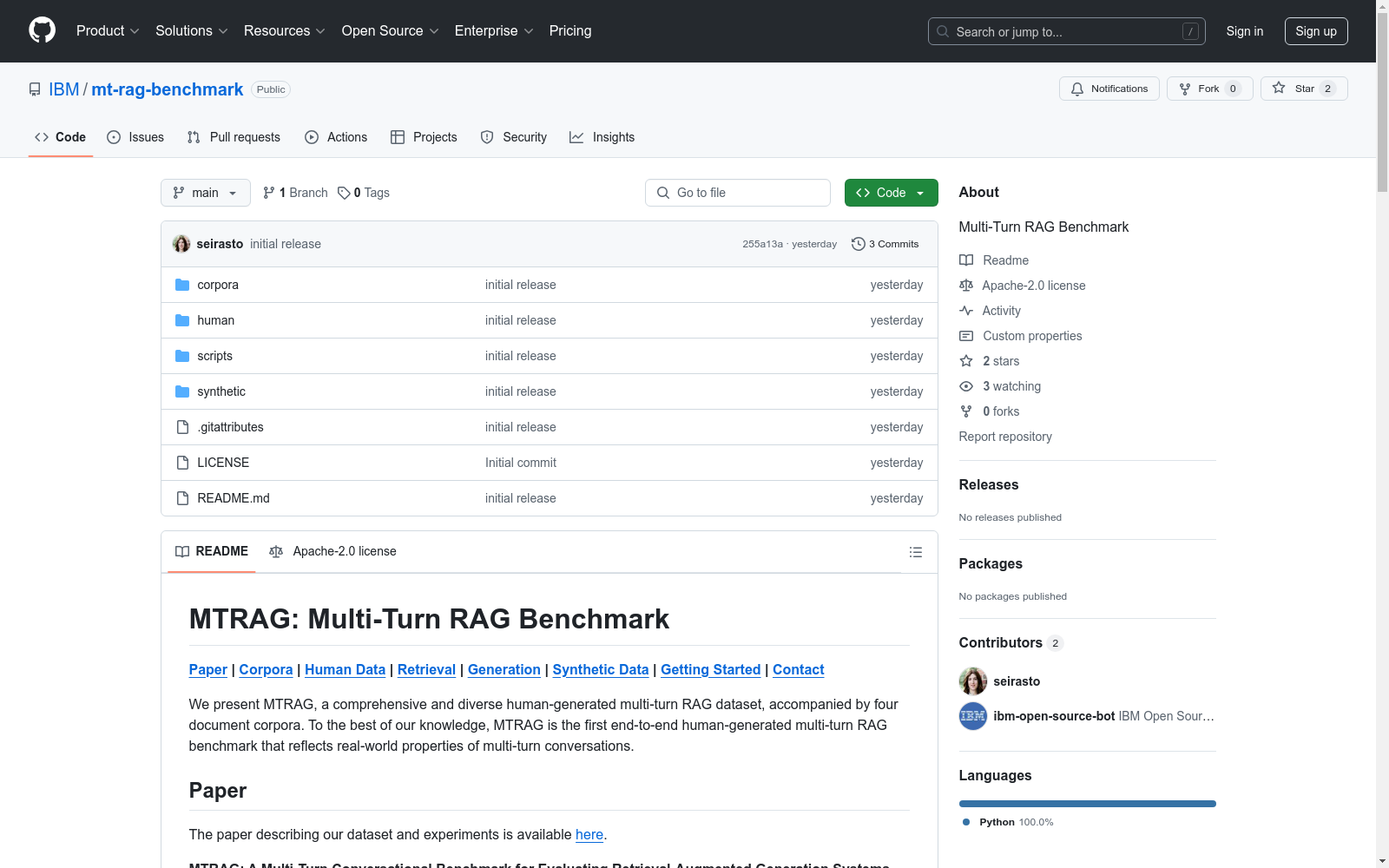The height and width of the screenshot is (868, 1389).
Task: Follow the Corpora link in README
Action: [x=266, y=669]
